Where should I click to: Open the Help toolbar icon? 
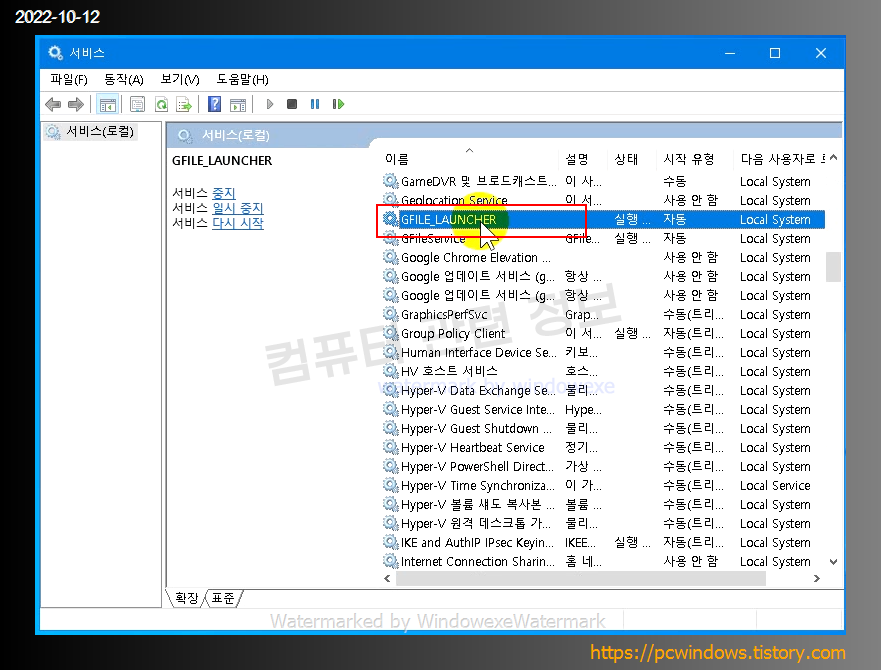[x=215, y=104]
